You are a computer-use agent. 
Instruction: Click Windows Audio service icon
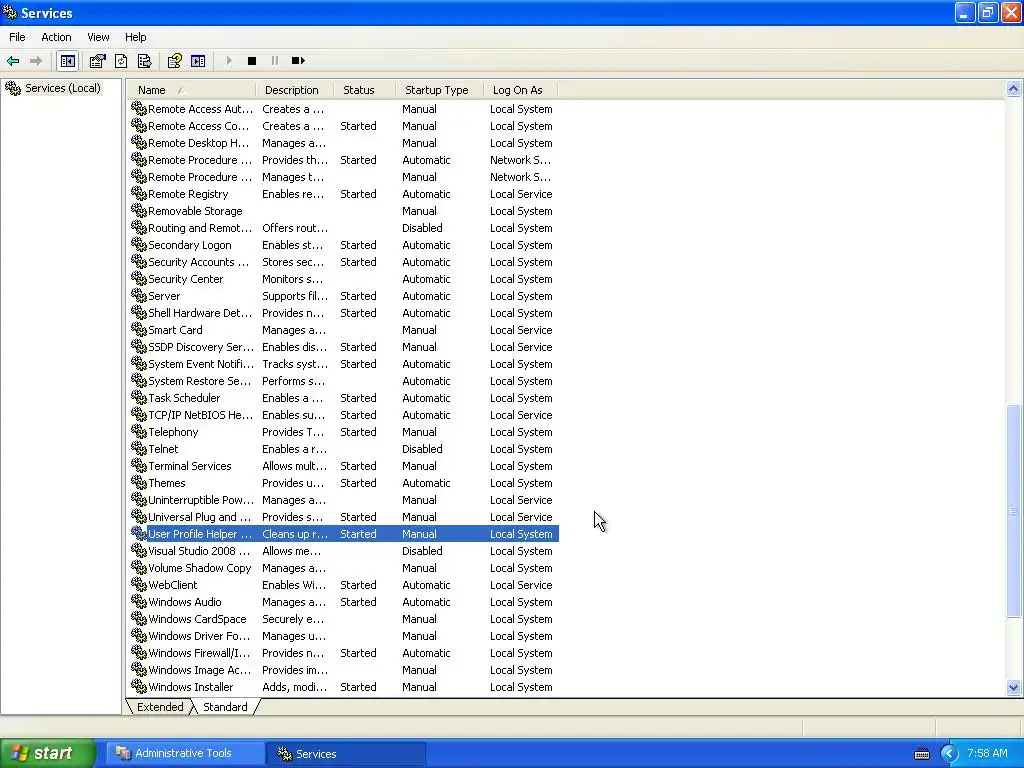(x=138, y=601)
